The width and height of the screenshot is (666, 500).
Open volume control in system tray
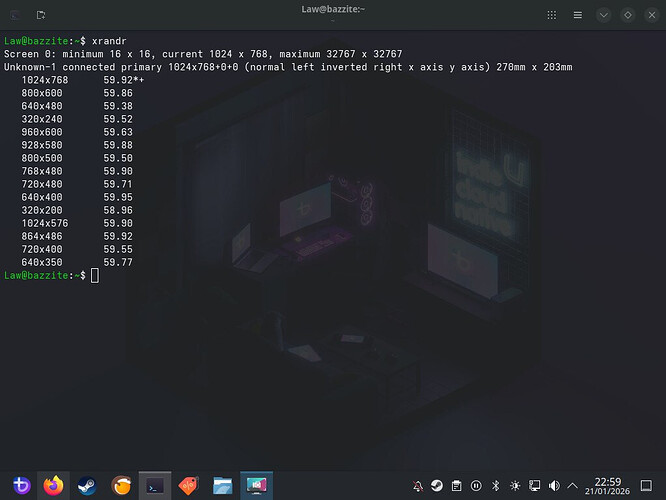point(554,485)
